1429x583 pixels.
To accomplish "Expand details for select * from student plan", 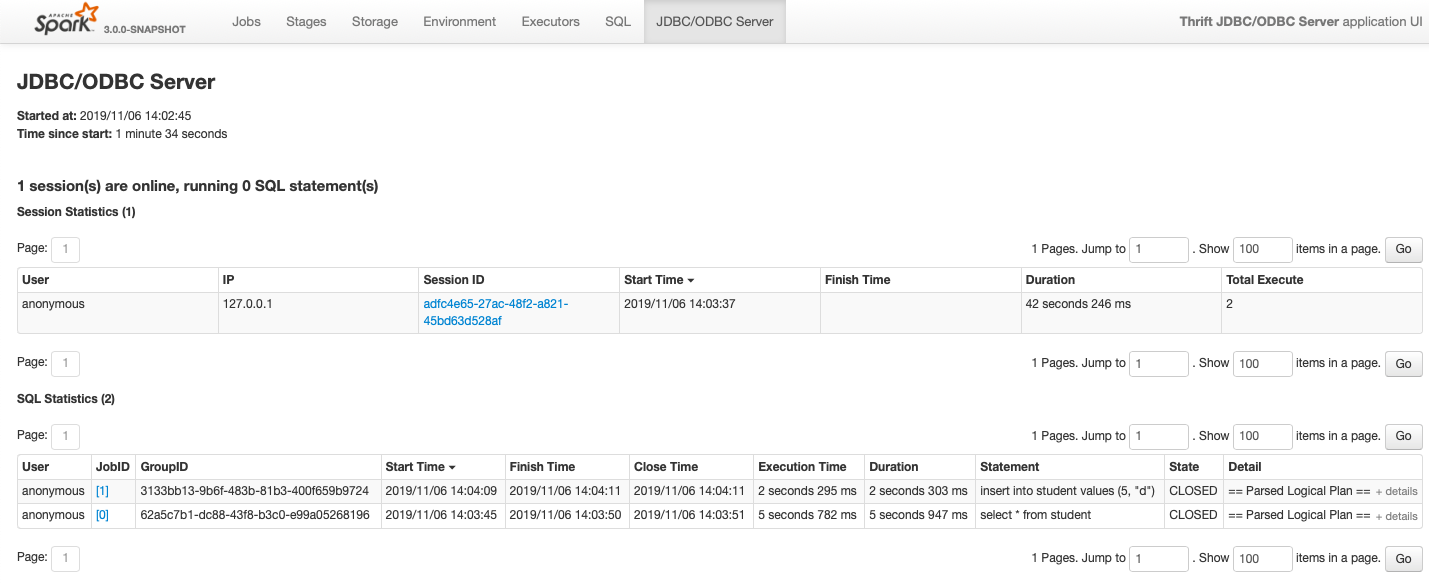I will 1396,516.
